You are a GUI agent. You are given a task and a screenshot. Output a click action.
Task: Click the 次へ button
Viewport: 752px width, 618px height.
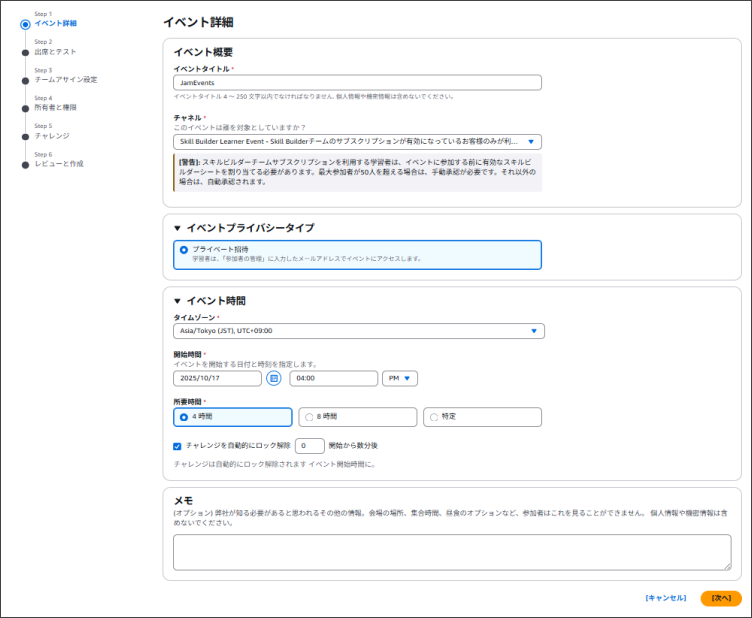click(x=720, y=598)
